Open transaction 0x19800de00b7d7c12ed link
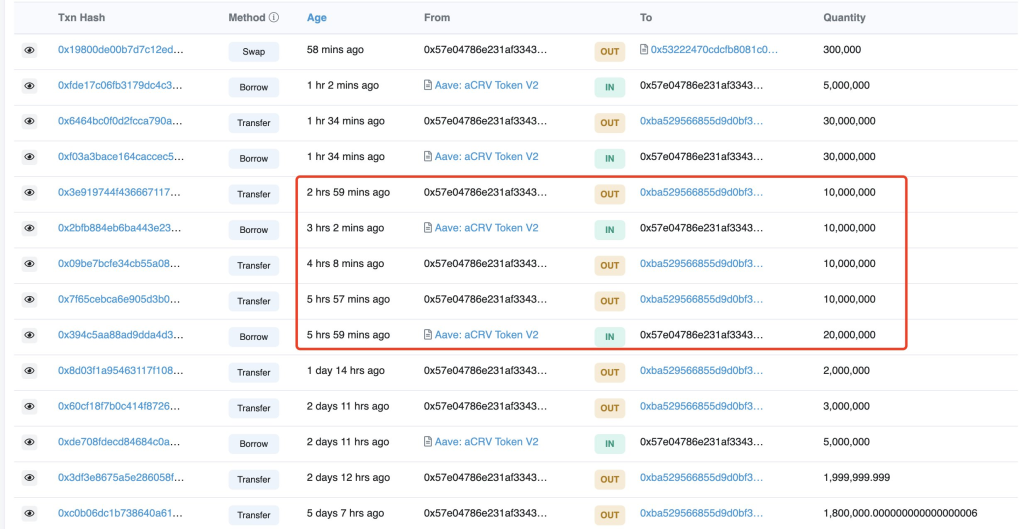Screen dimensions: 1024x529 point(121,50)
